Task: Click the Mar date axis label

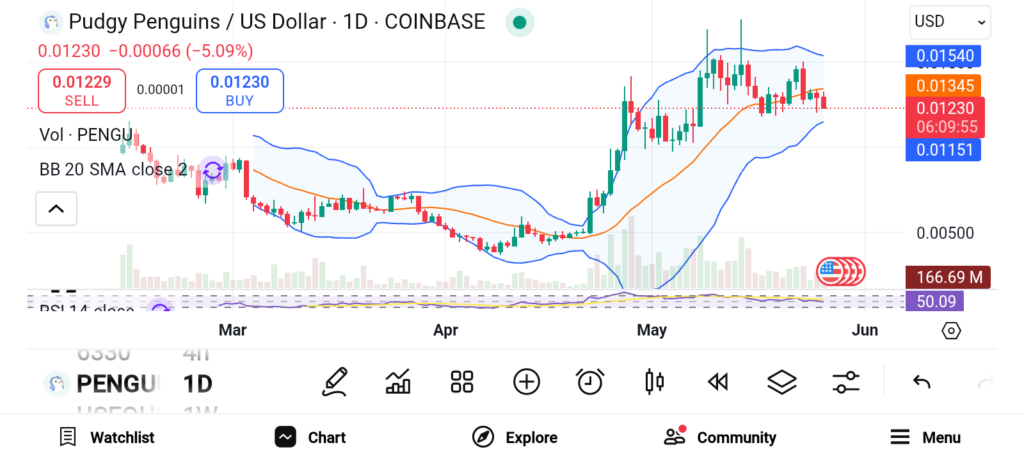Action: [x=232, y=330]
